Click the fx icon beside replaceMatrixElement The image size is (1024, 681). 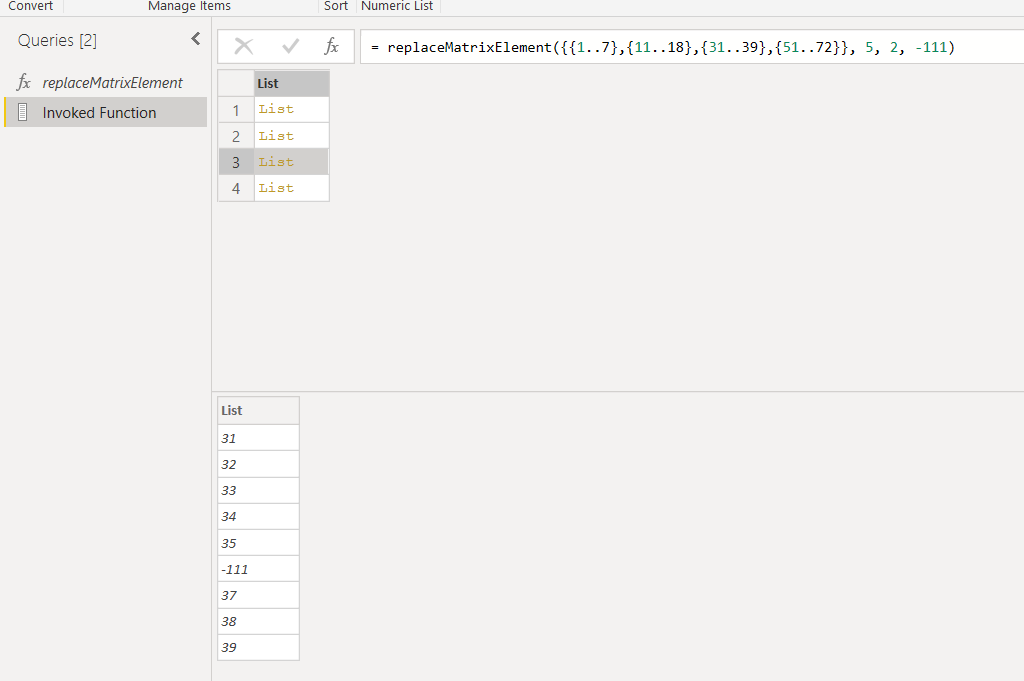(x=24, y=82)
